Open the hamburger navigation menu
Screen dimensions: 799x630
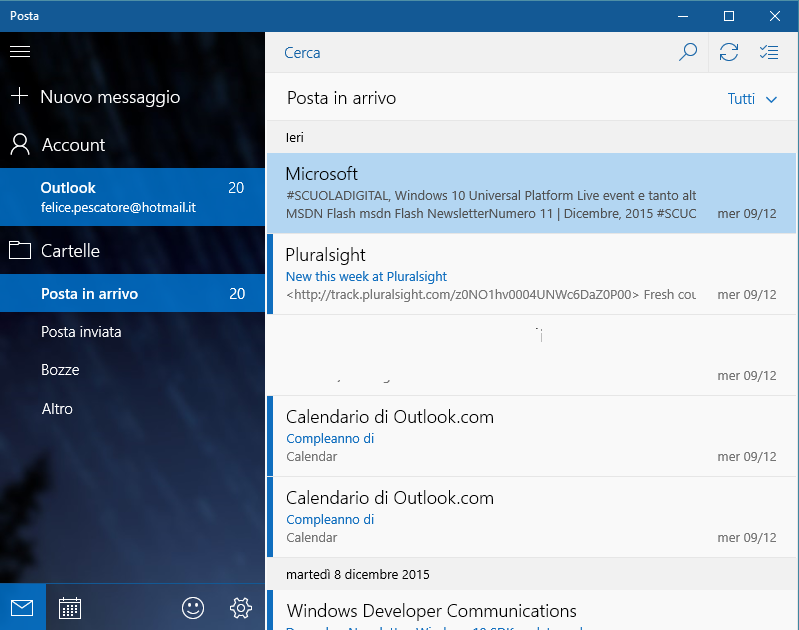20,51
